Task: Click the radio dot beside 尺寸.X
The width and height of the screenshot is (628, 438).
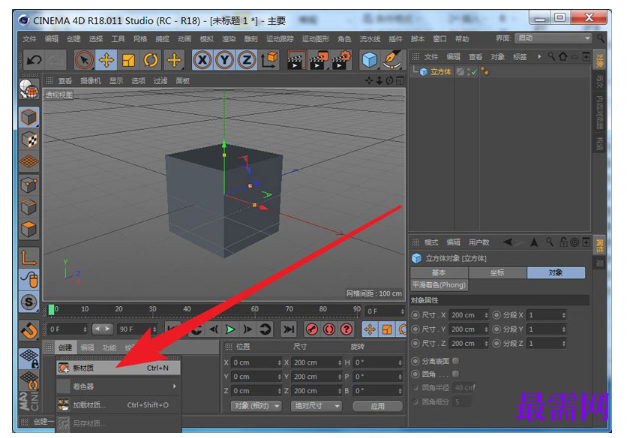Action: pos(416,315)
